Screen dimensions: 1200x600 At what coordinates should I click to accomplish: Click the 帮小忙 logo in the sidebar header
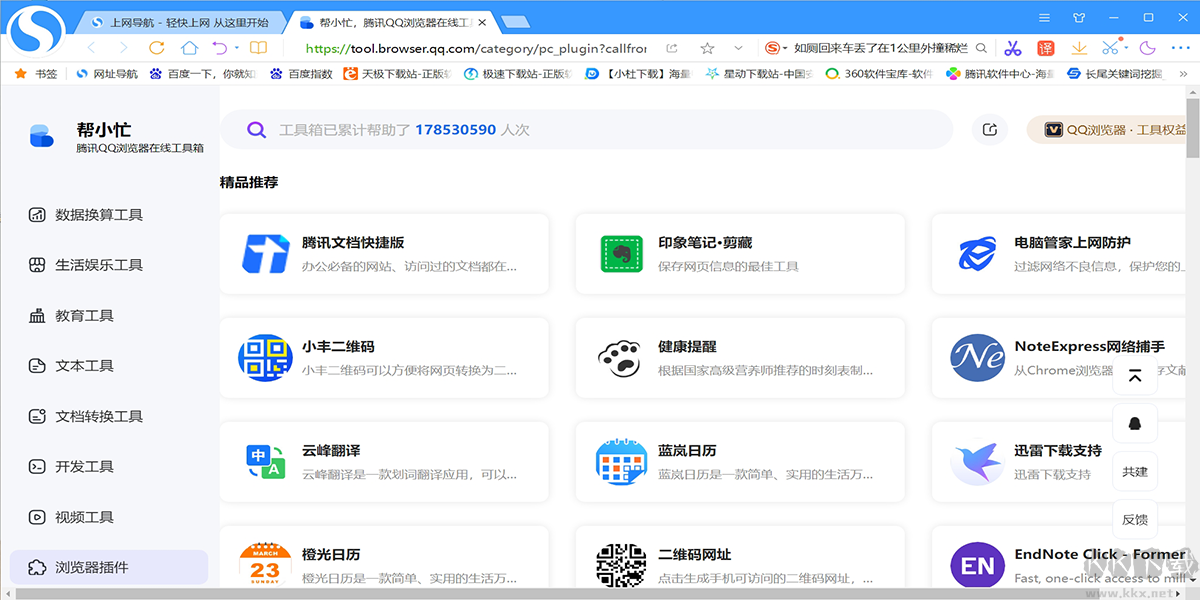[x=41, y=136]
